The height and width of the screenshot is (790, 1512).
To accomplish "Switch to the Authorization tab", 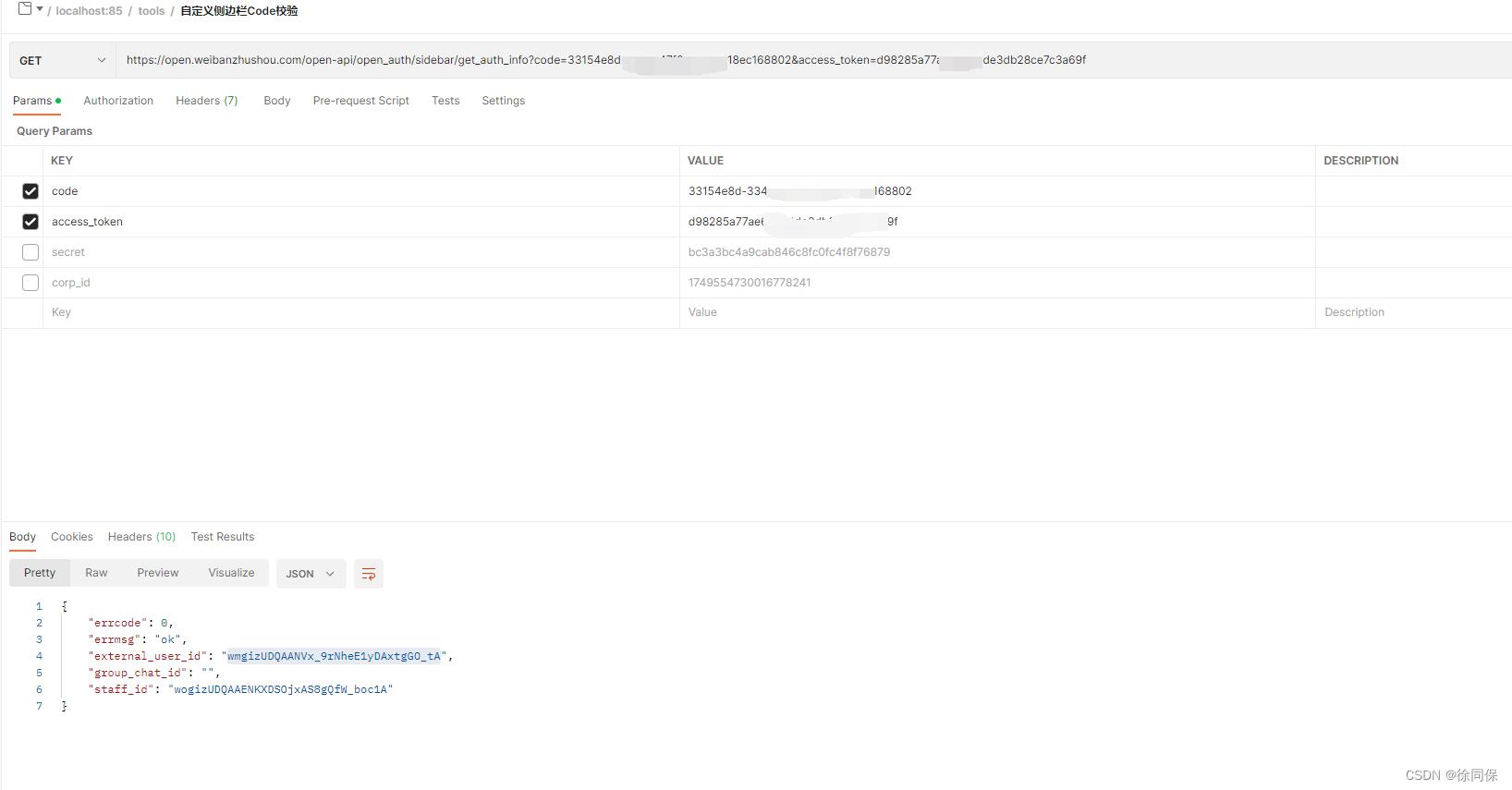I will [118, 101].
